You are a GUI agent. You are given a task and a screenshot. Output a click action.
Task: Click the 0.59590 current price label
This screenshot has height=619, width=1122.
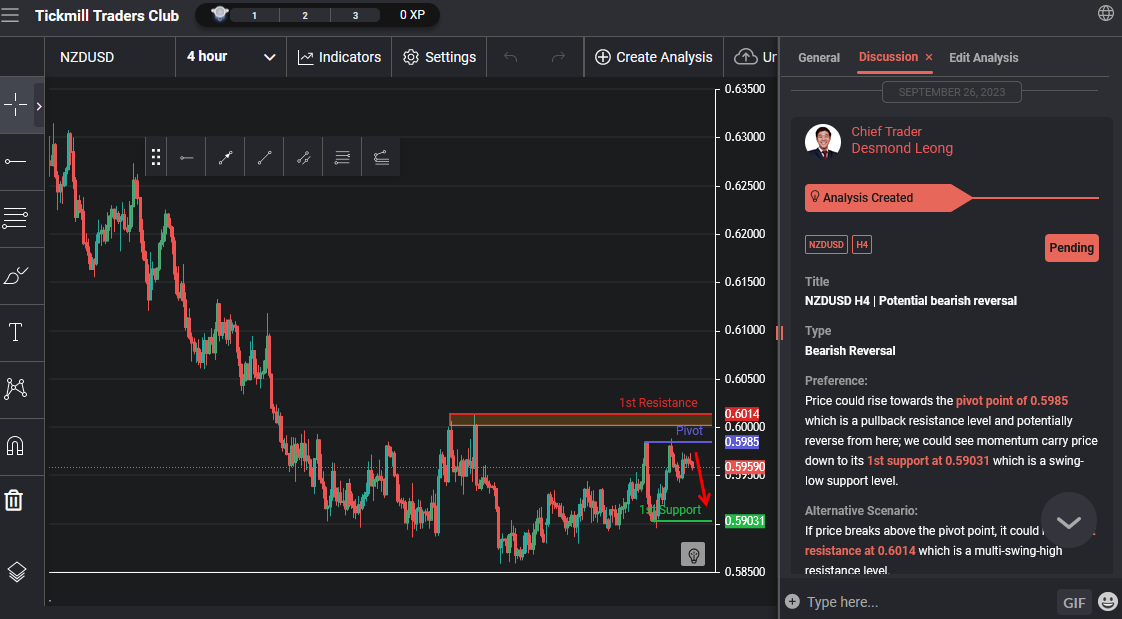[744, 467]
